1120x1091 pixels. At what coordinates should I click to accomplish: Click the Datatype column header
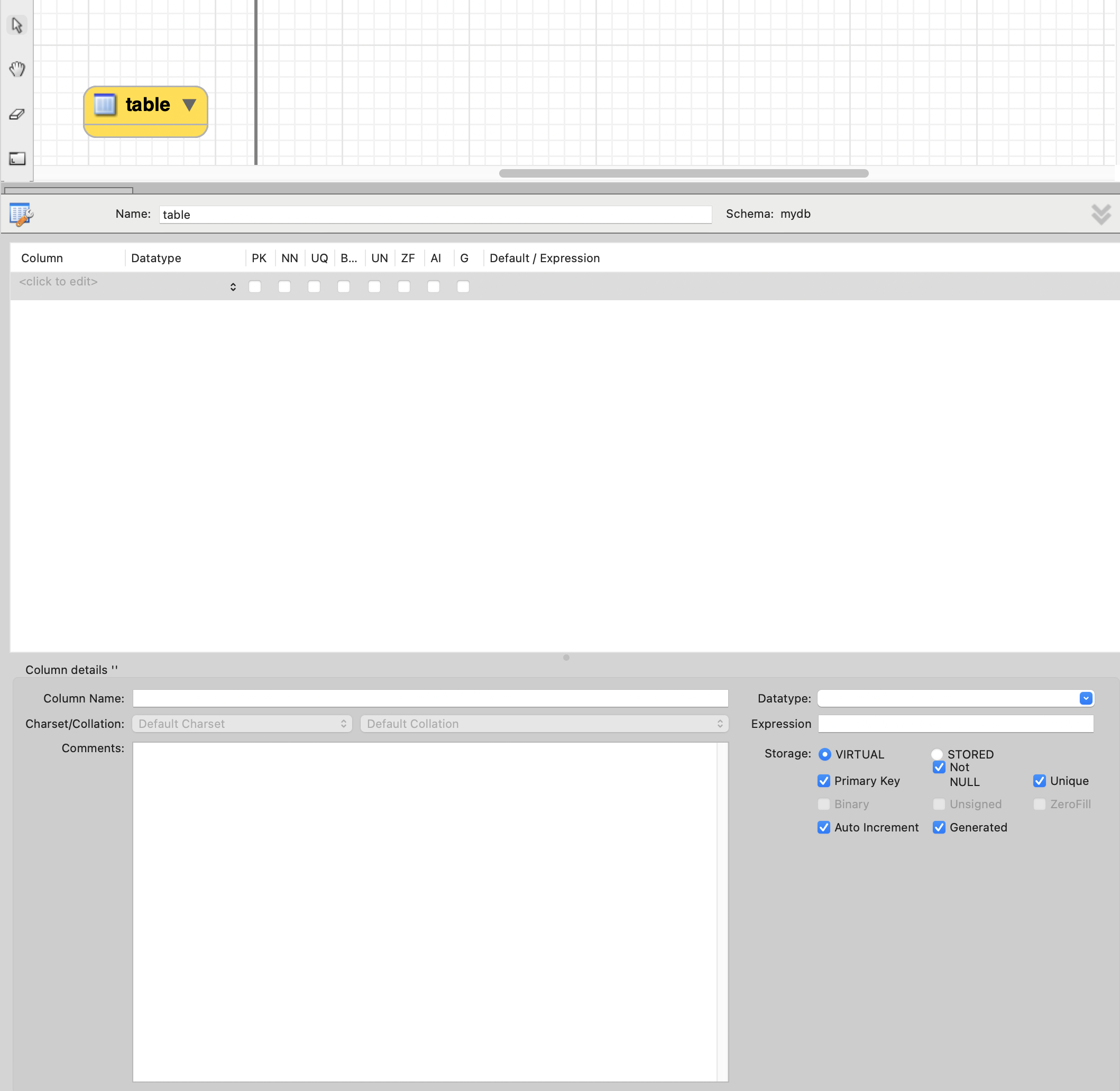(x=156, y=258)
